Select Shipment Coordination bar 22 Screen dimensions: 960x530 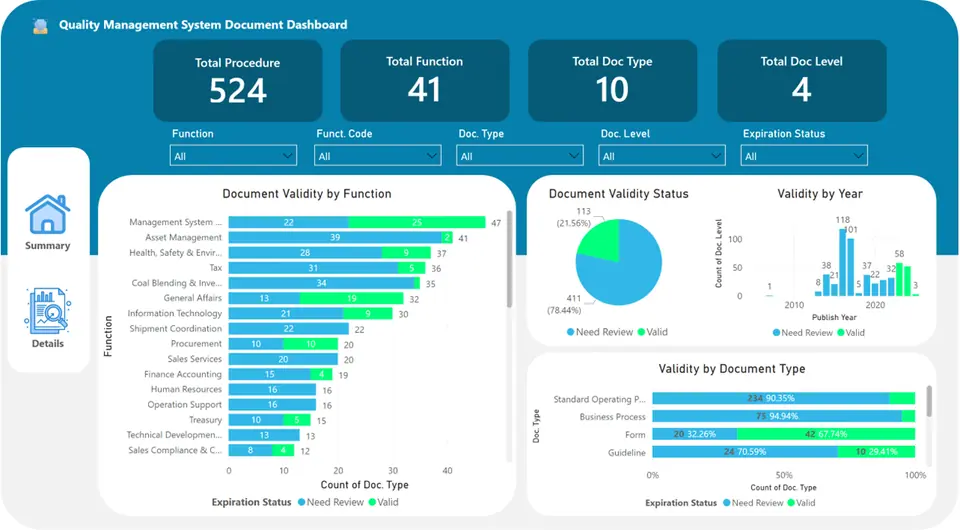[289, 329]
